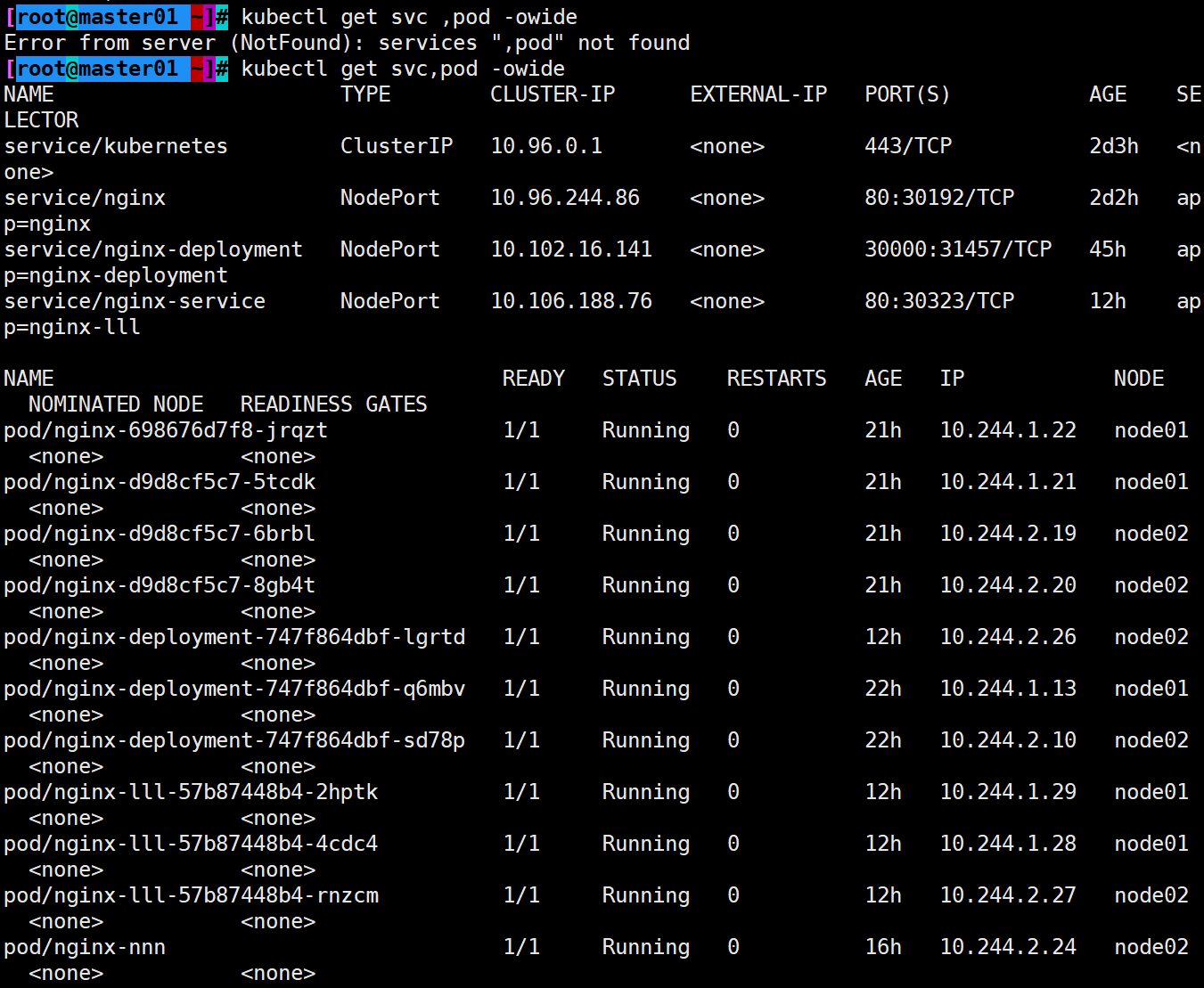Select cluster IP 10.96.244.86
Screen dimensions: 1204x988
pos(565,198)
